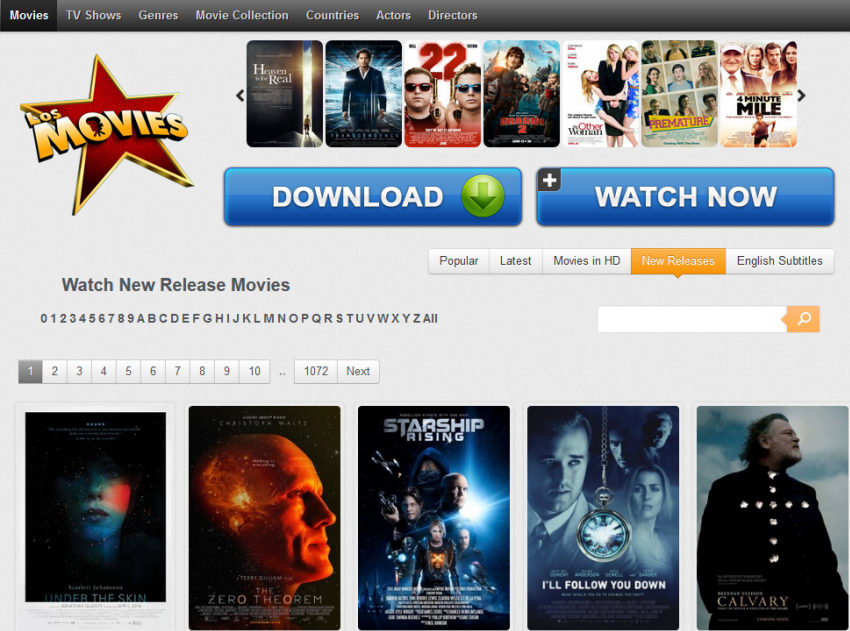Open the Genres menu item
Image resolution: width=850 pixels, height=631 pixels.
tap(158, 15)
